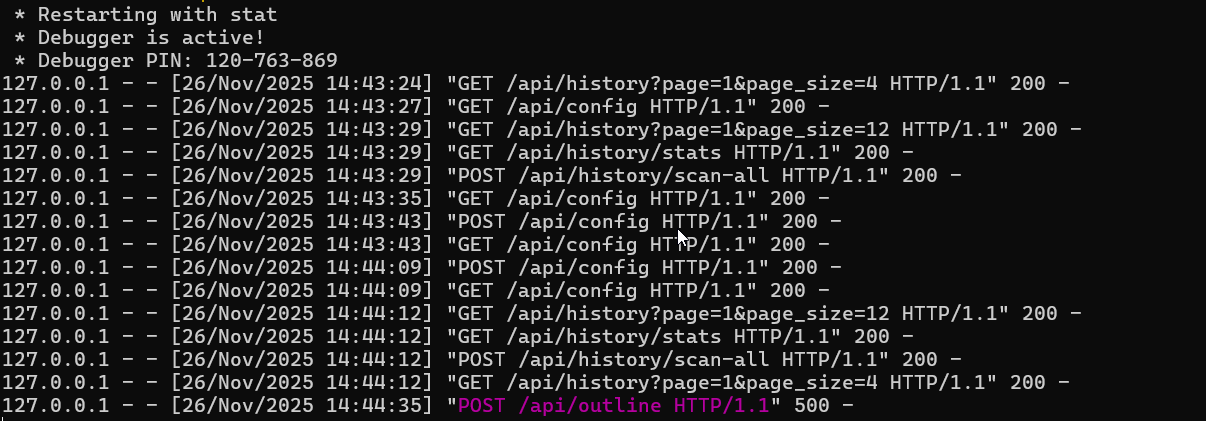This screenshot has width=1206, height=421.
Task: Click the 14:43:43 GET /api/config line
Action: pos(416,244)
